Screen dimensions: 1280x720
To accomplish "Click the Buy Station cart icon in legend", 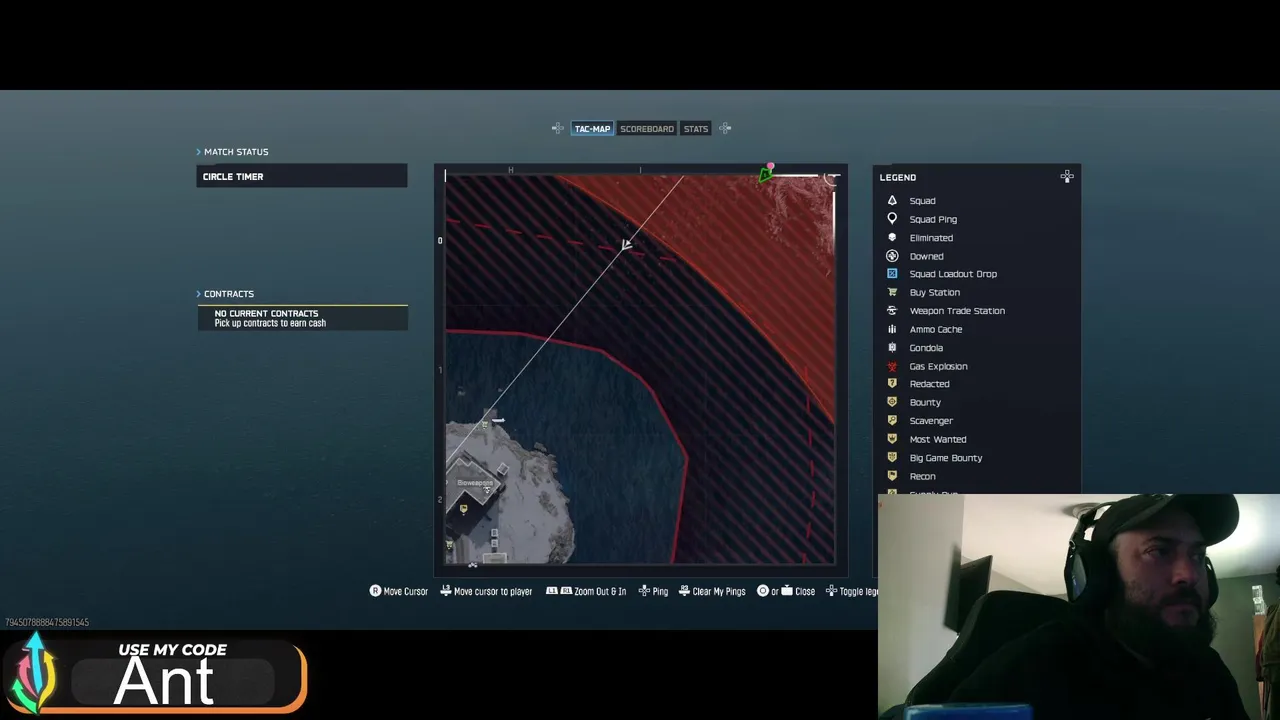I will (x=892, y=292).
